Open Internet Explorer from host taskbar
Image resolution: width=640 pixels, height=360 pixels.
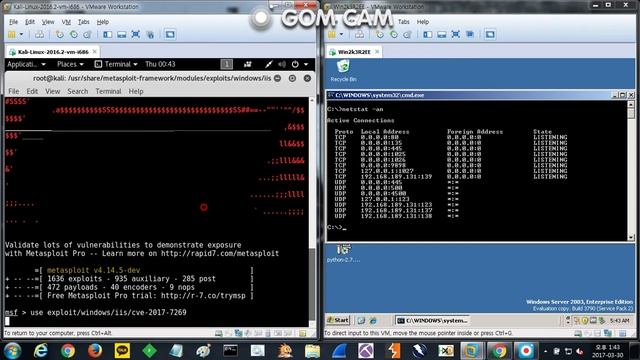(x=40, y=351)
